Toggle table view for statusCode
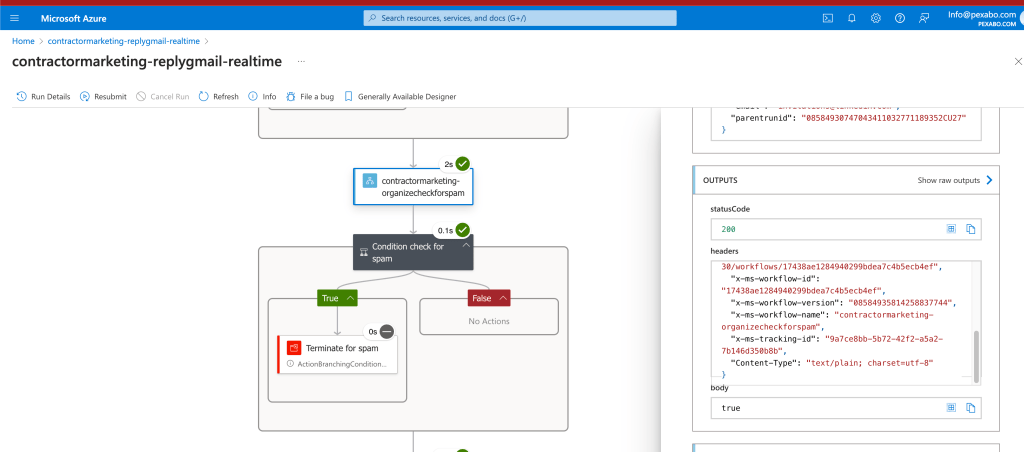 click(952, 229)
